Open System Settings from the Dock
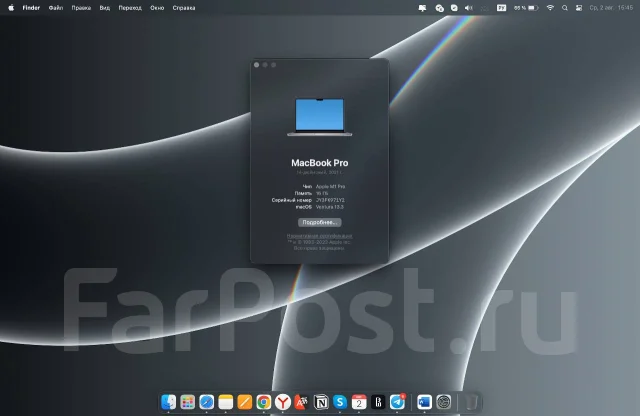 pyautogui.click(x=444, y=402)
